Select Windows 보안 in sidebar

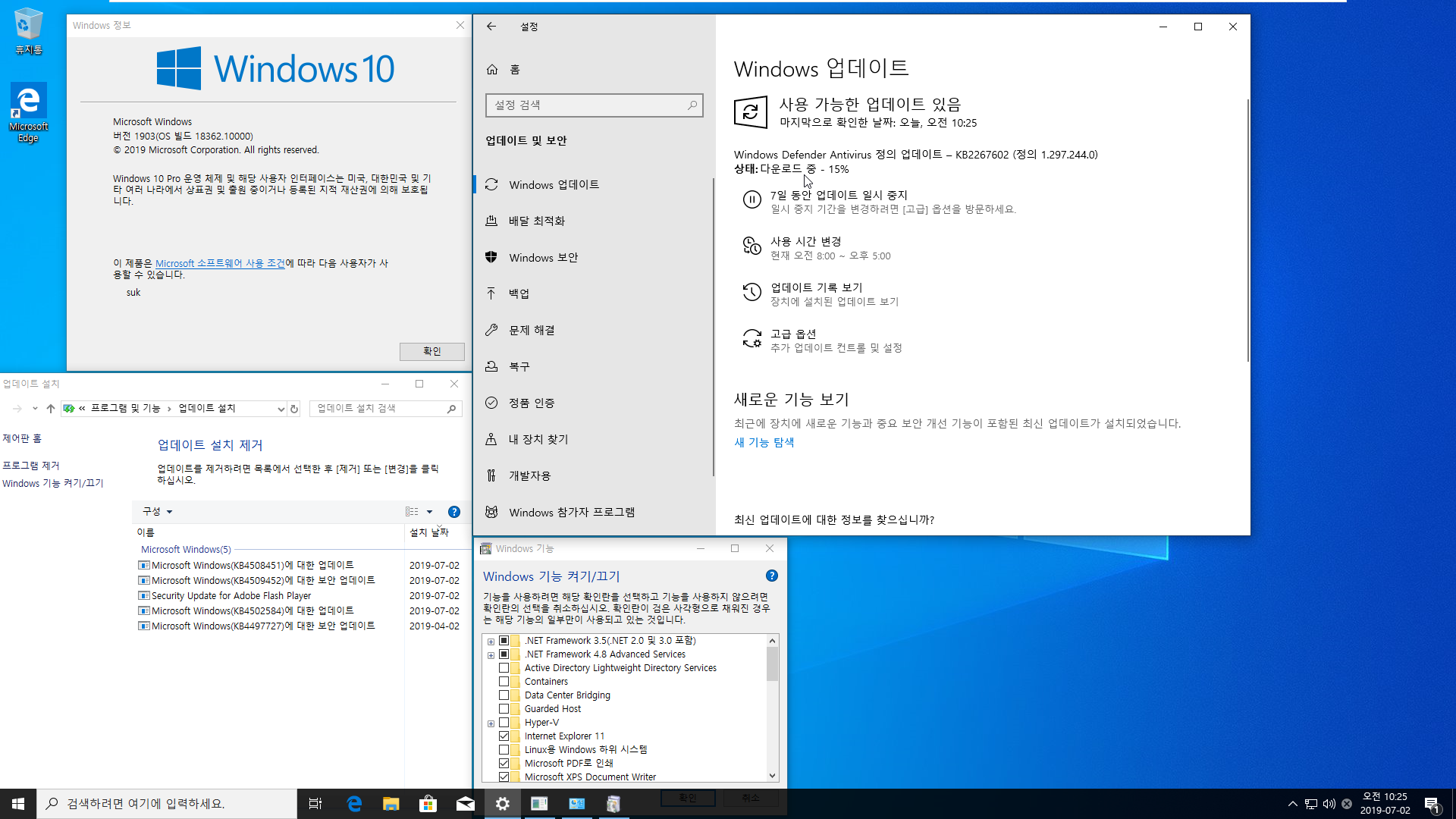(x=593, y=258)
